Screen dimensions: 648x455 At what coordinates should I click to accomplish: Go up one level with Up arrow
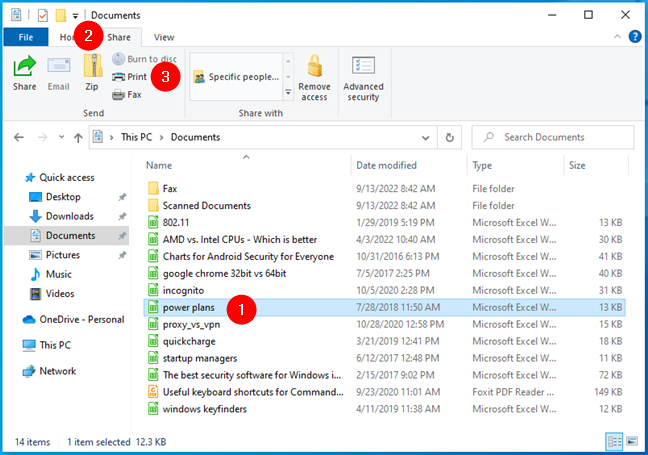point(78,138)
